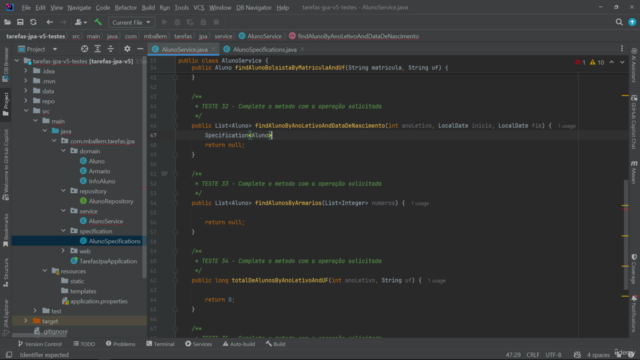Open the Auto-build tool window
The width and height of the screenshot is (640, 360).
tap(239, 344)
